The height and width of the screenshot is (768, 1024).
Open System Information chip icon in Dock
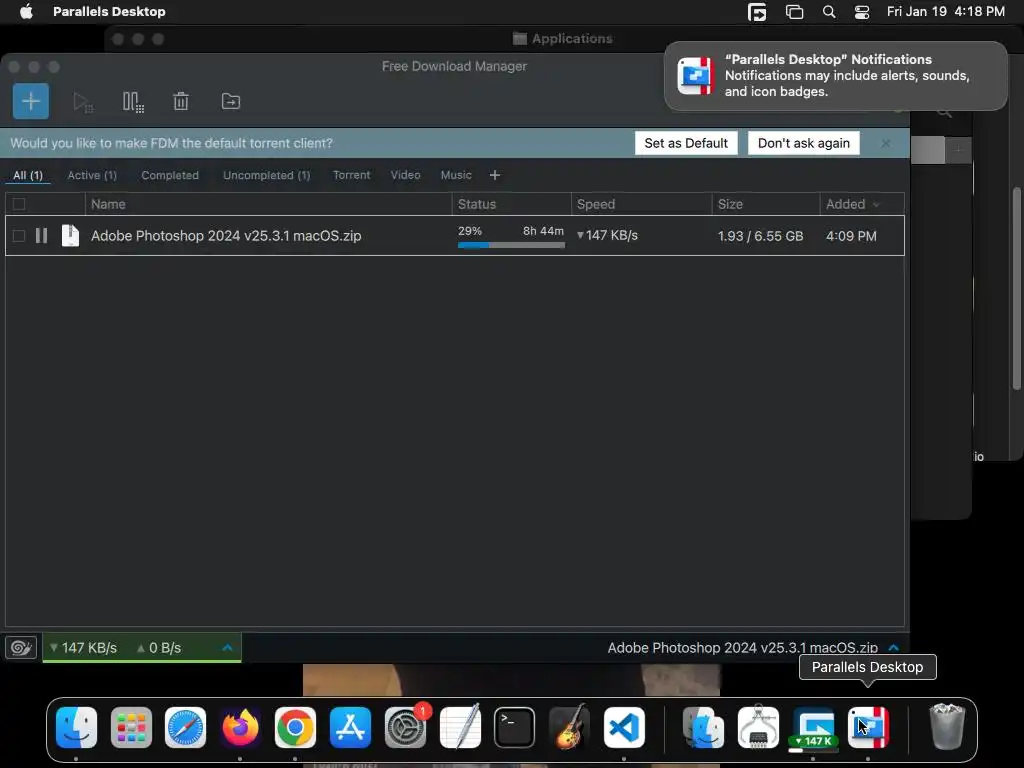[x=758, y=727]
